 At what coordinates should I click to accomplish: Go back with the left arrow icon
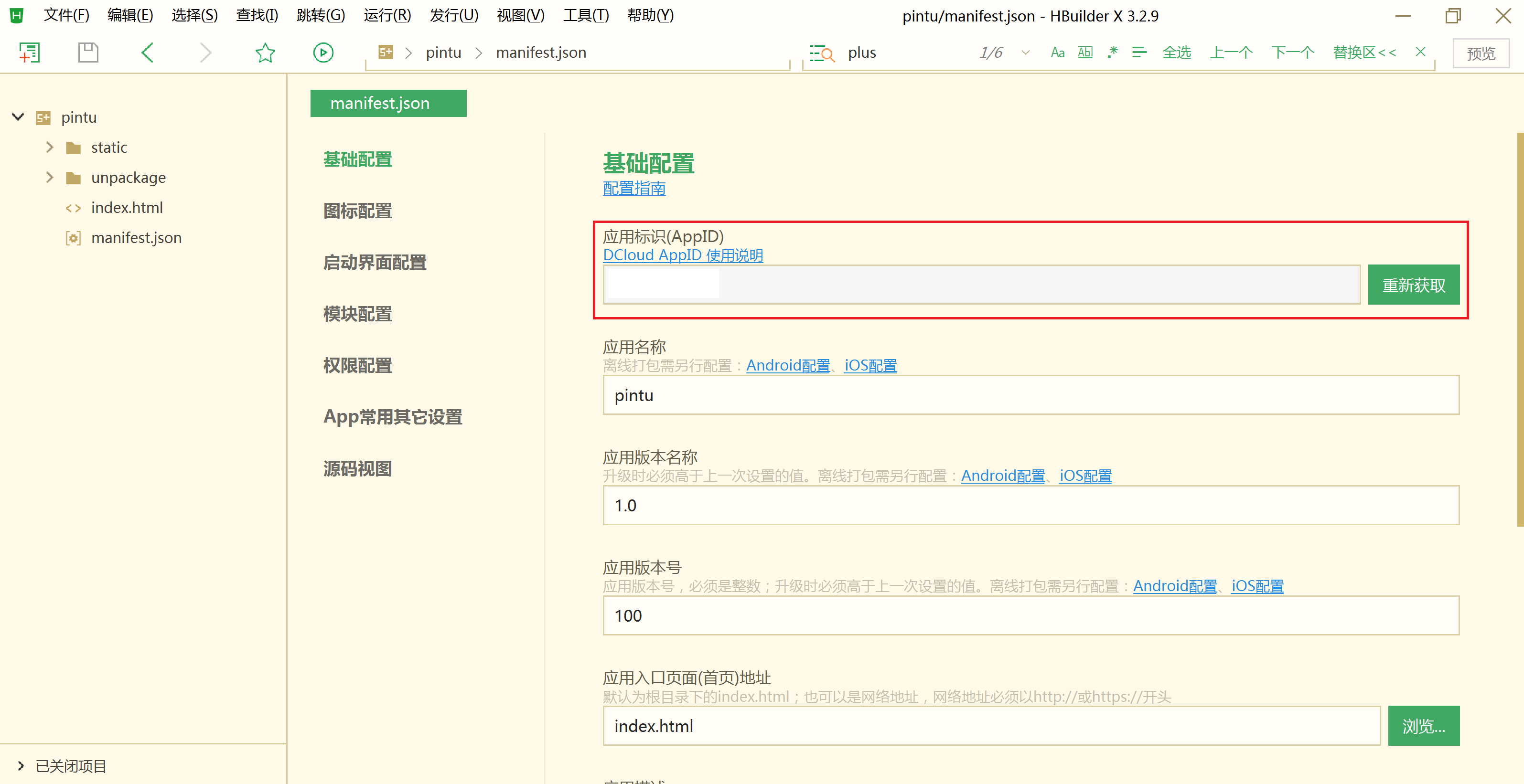point(148,53)
